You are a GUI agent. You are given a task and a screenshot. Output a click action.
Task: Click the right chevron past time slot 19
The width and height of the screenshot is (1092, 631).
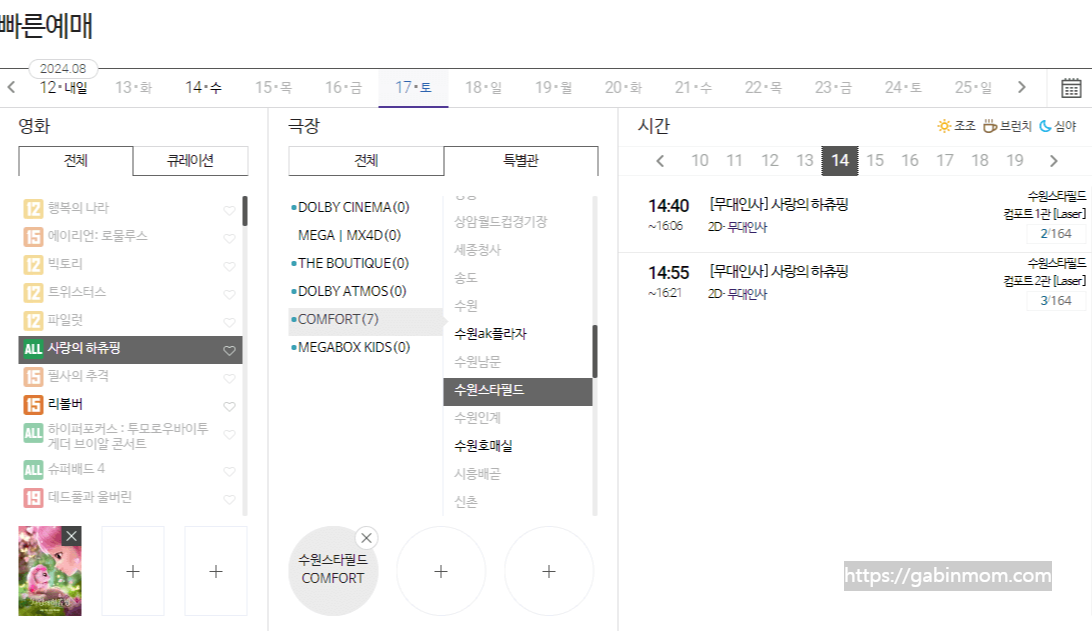coord(1053,160)
